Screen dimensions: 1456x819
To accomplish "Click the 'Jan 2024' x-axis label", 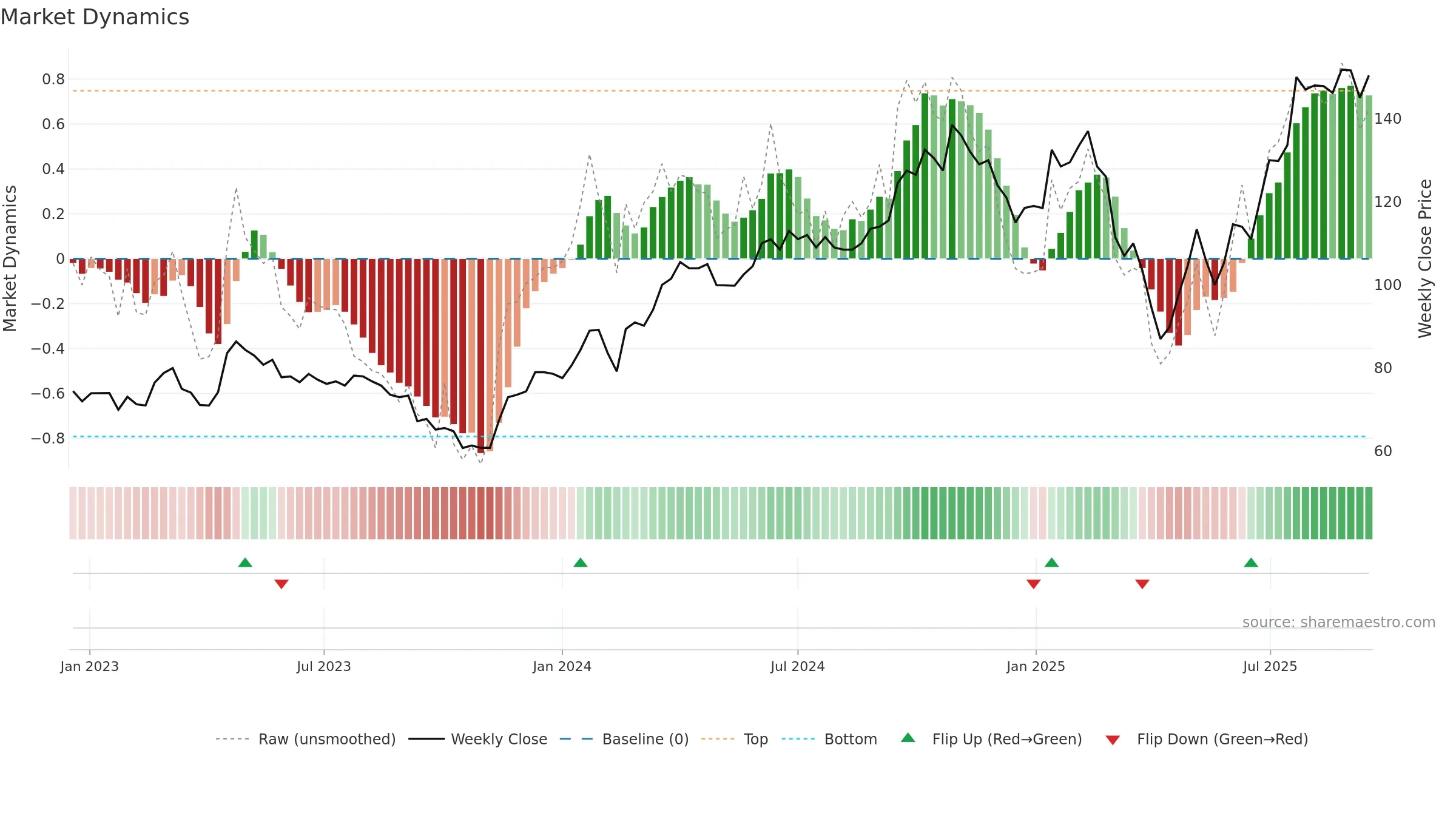I will click(562, 666).
